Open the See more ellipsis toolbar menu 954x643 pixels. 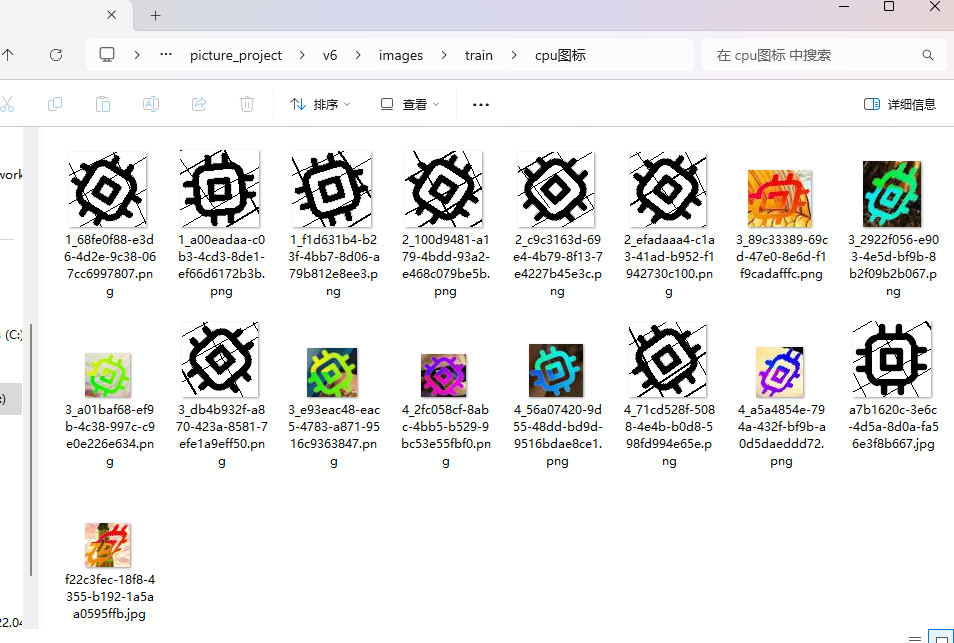(x=481, y=104)
